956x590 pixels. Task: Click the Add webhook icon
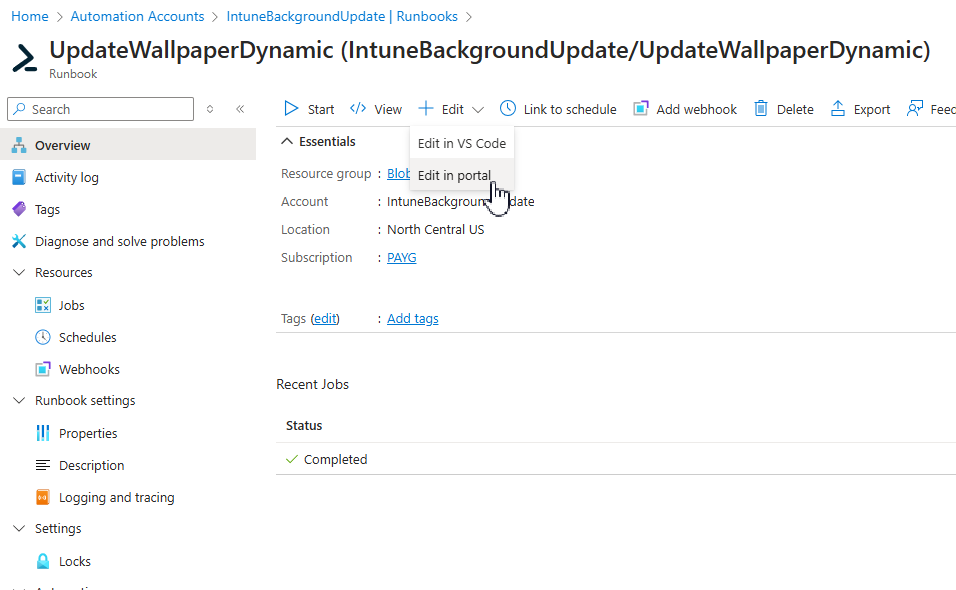(641, 109)
